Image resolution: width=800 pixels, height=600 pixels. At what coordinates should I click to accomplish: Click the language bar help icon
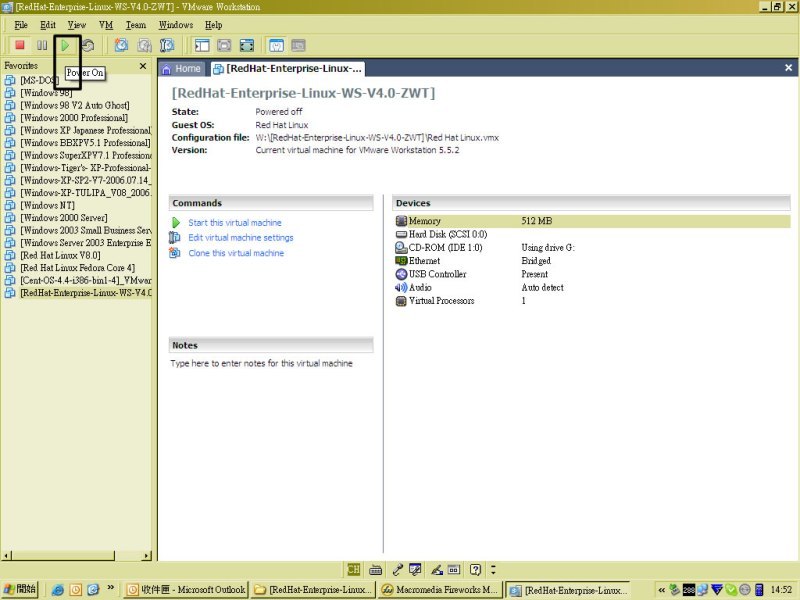click(476, 569)
